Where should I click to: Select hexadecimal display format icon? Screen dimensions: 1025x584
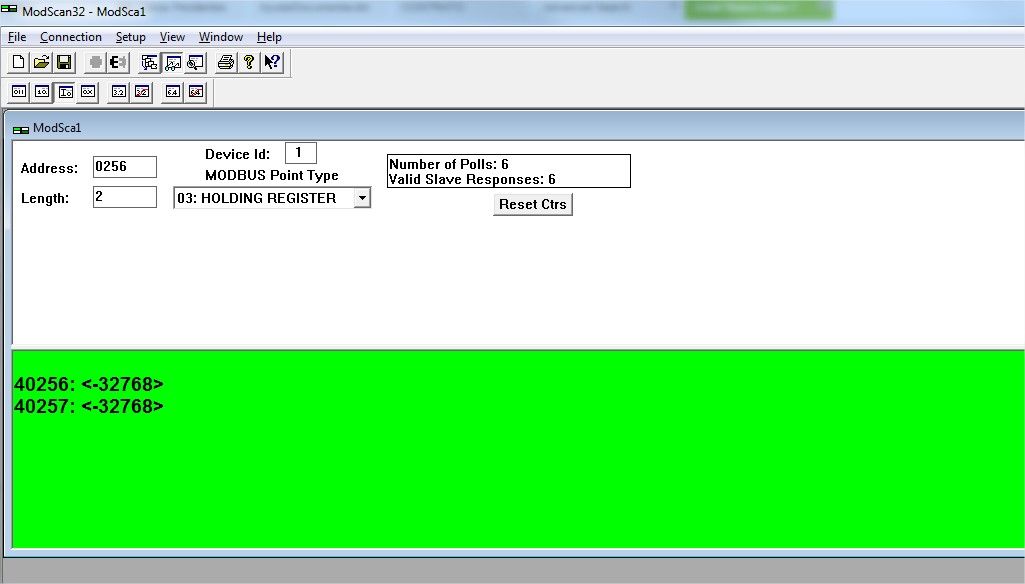(x=88, y=92)
